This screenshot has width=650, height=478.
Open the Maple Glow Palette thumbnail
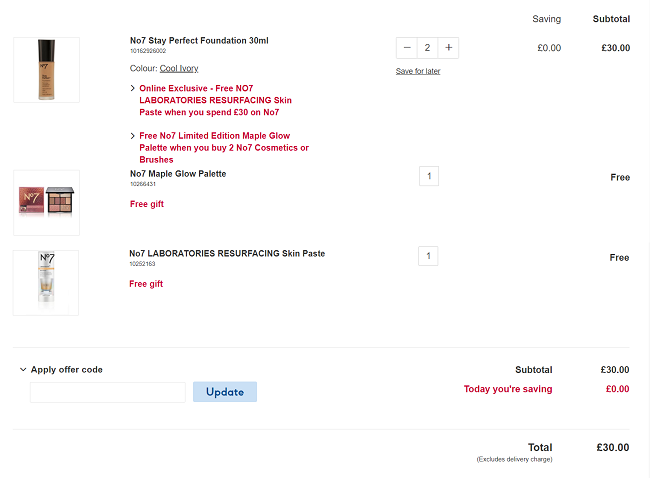point(46,203)
